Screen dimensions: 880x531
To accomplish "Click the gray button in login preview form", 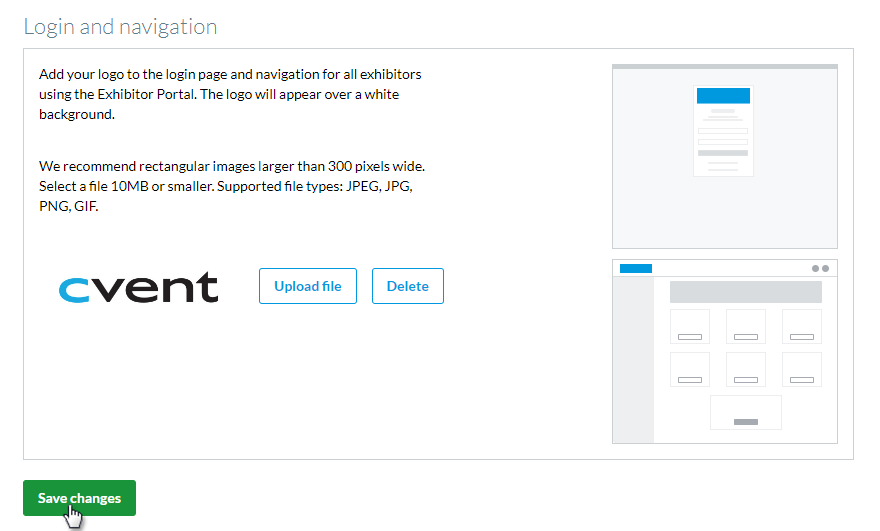I will coord(722,153).
